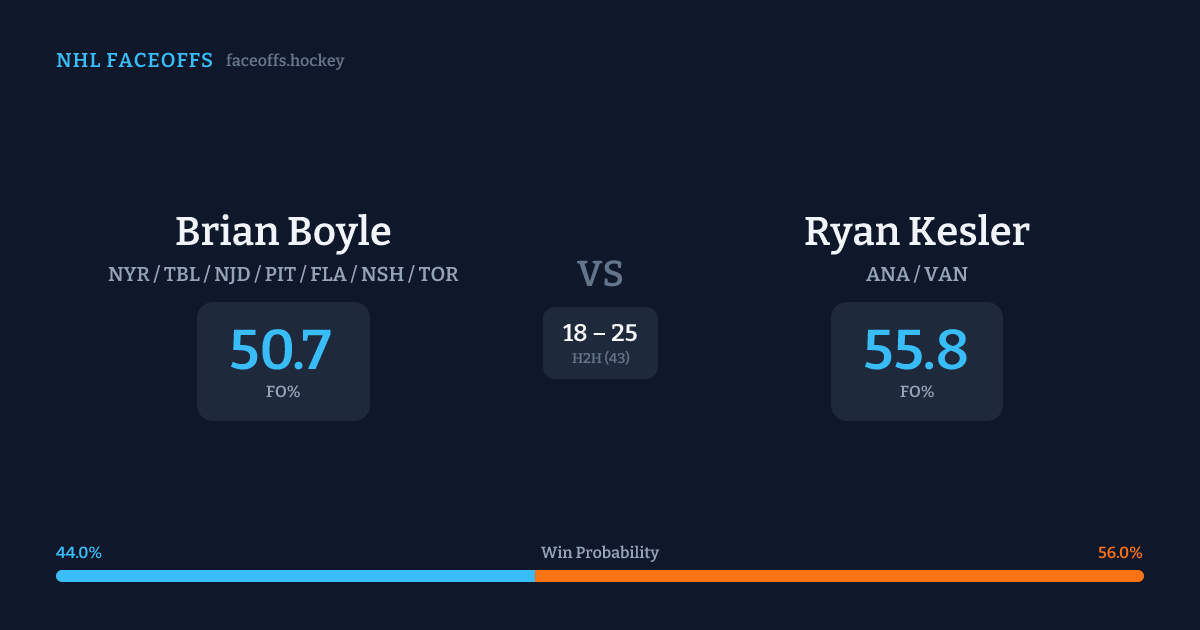Click the H2H (43) label

coord(600,358)
